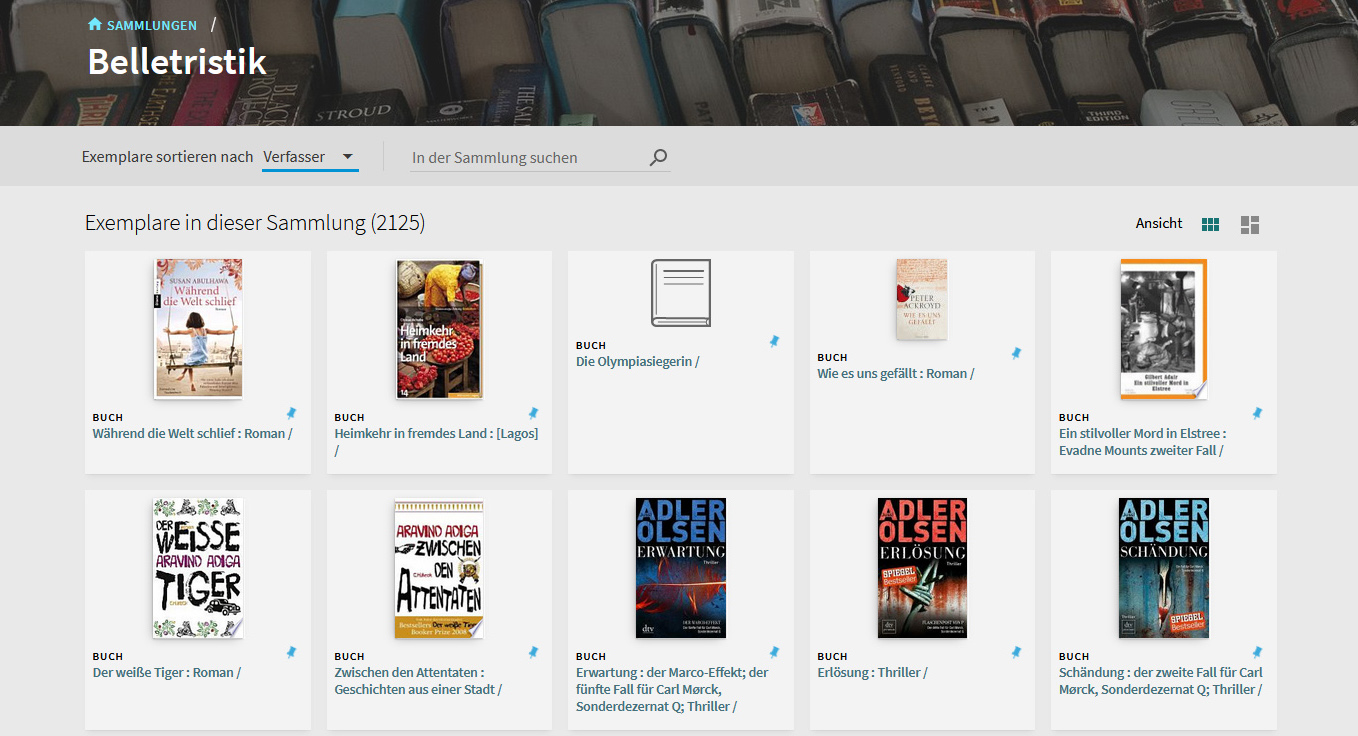The width and height of the screenshot is (1358, 736).
Task: Pin Der weiße Tiger
Action: coord(291,652)
